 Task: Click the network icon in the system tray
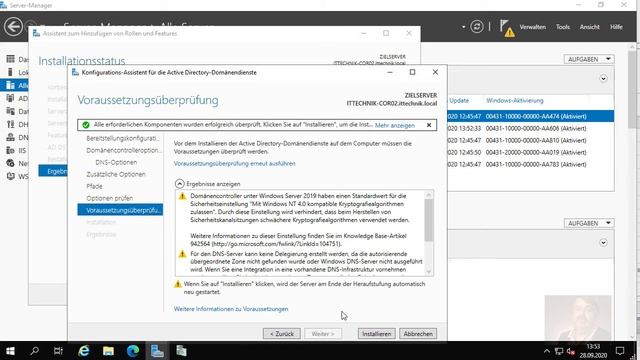pyautogui.click(x=559, y=351)
